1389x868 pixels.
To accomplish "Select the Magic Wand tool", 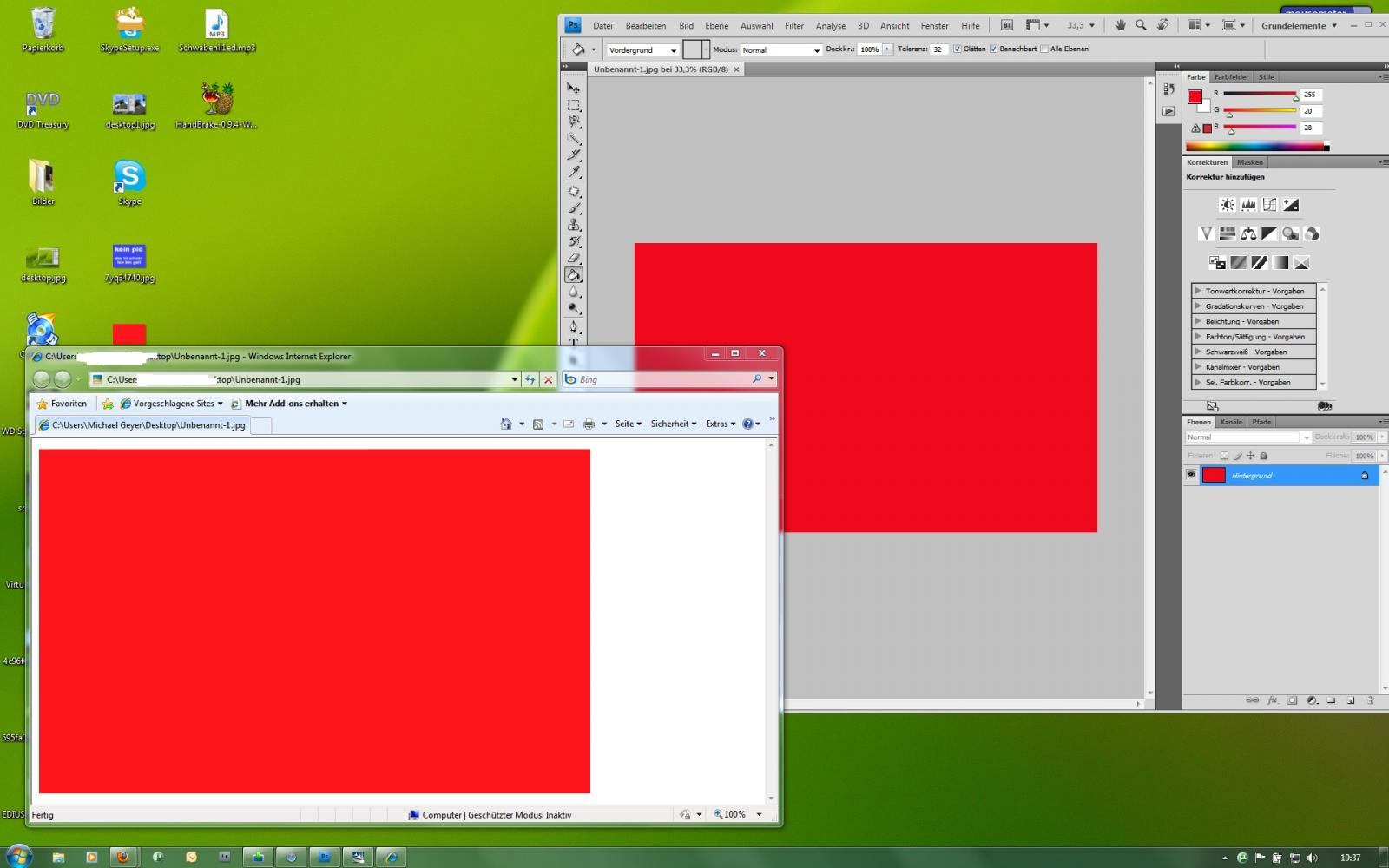I will click(x=574, y=138).
